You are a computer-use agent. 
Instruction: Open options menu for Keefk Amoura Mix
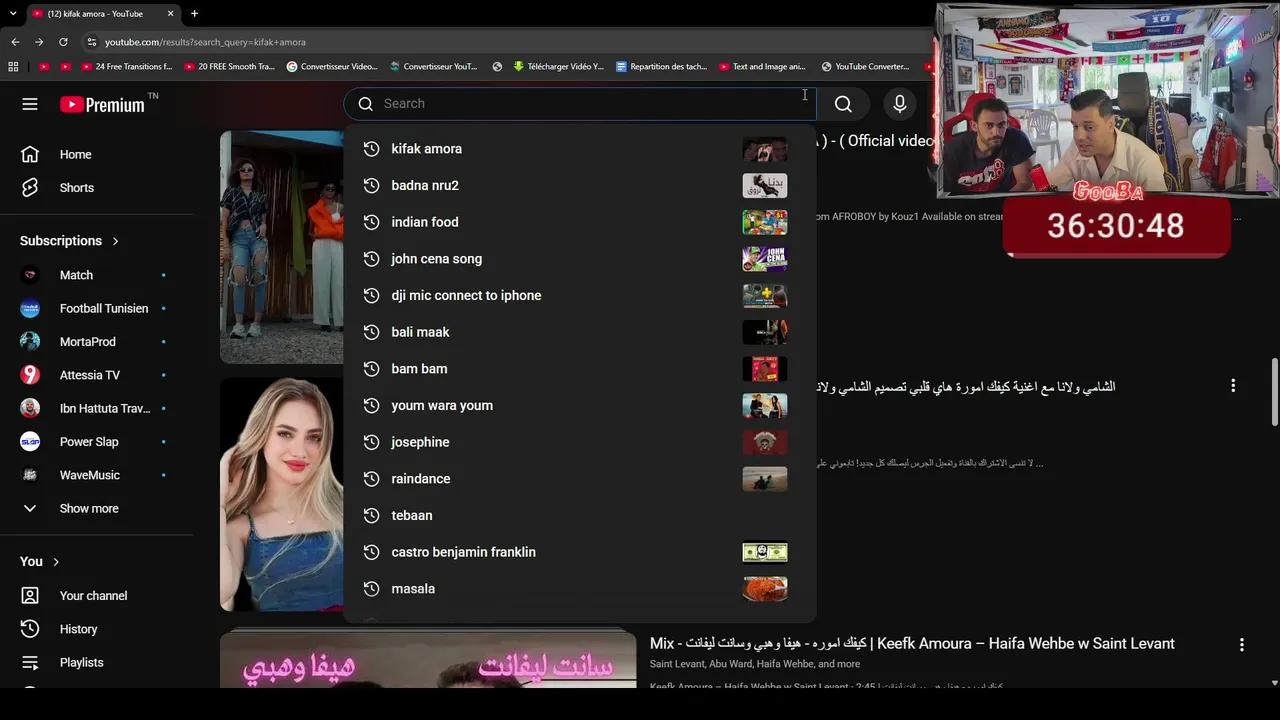coord(1241,645)
